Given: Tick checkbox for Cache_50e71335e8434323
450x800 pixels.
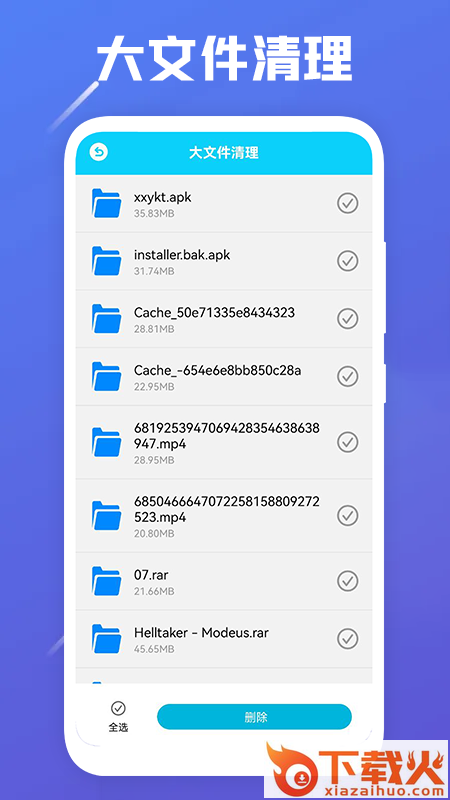Looking at the screenshot, I should [347, 319].
